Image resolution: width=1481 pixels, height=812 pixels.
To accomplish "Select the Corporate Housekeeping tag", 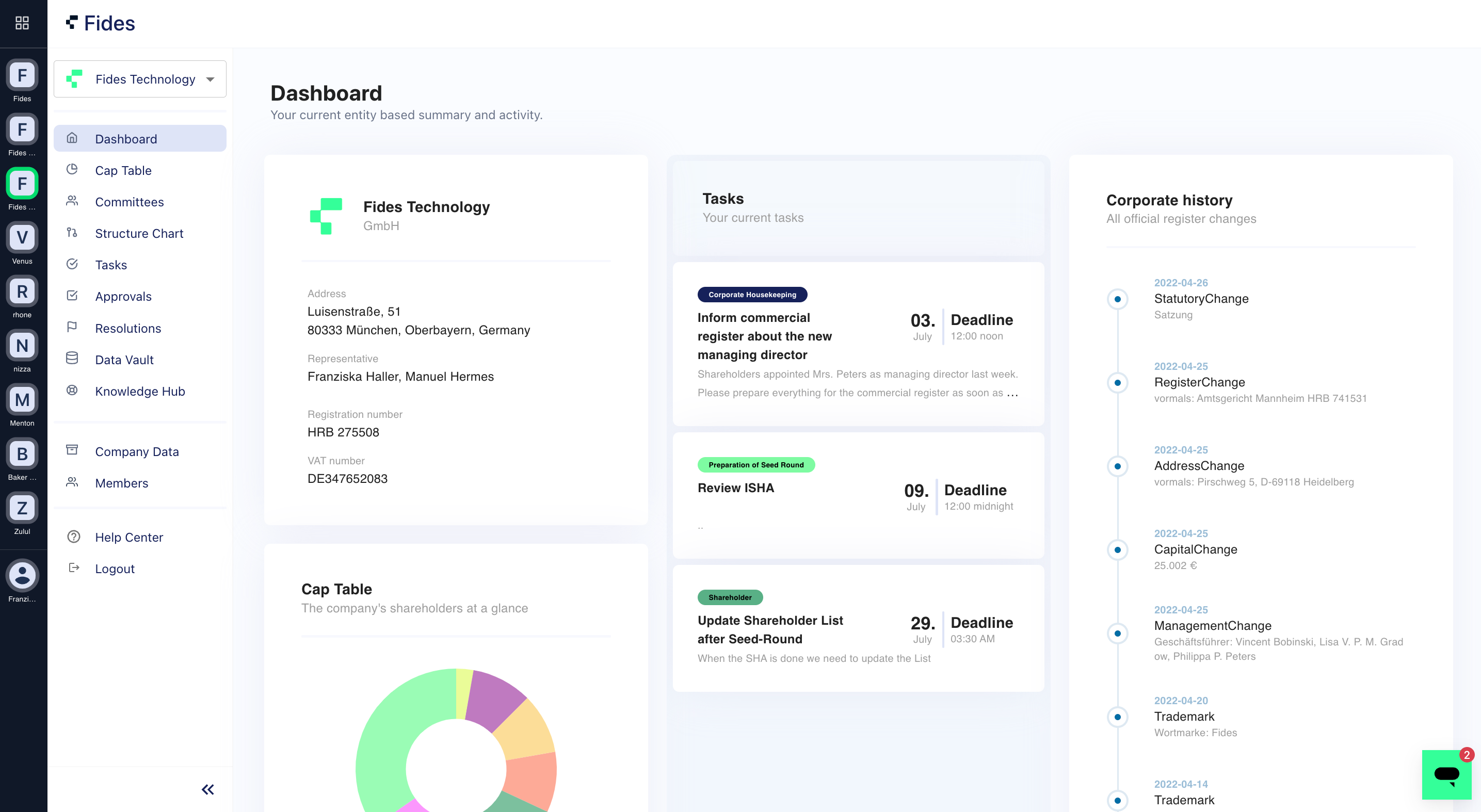I will [751, 295].
